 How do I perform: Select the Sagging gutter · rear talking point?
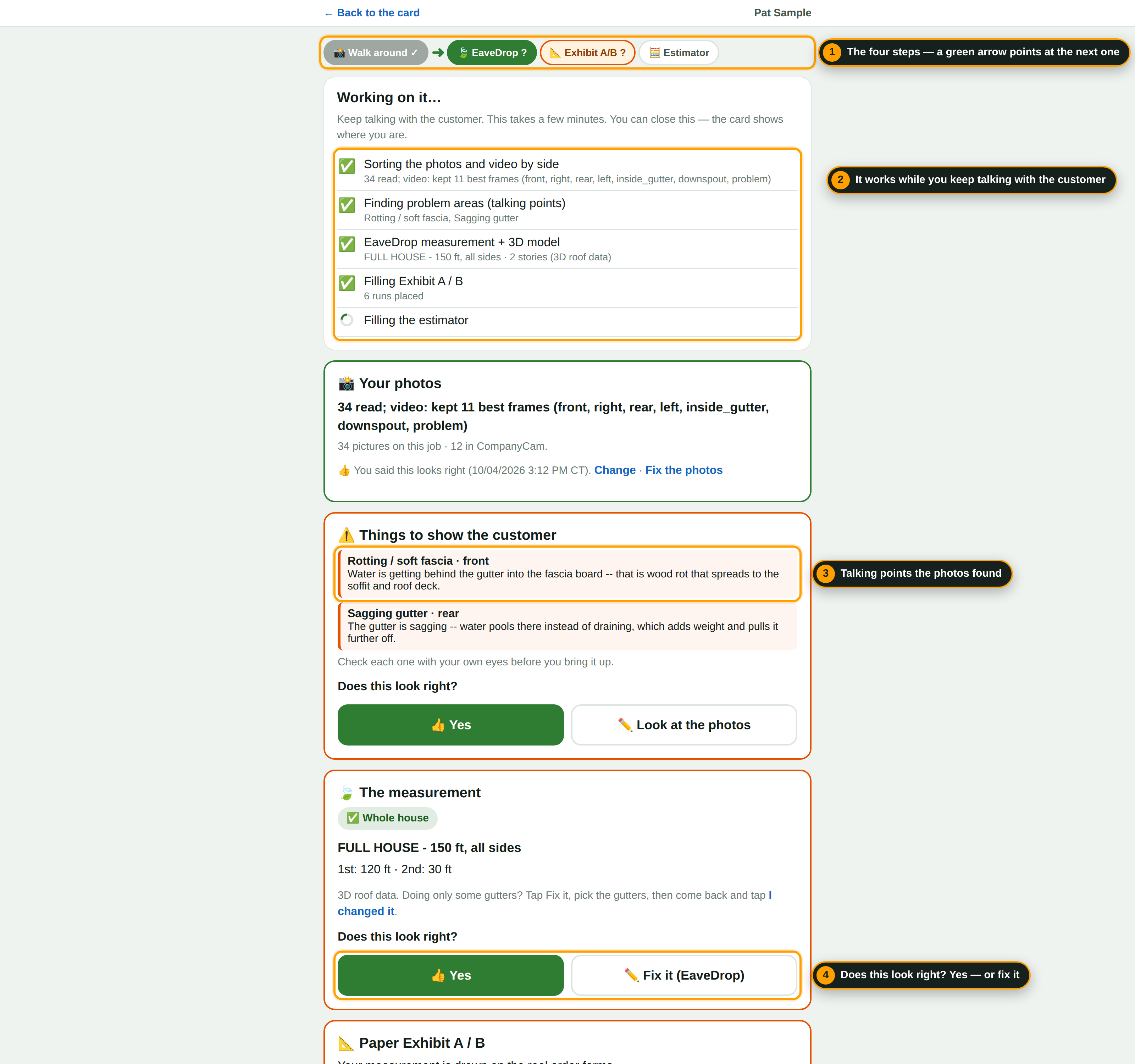567,626
